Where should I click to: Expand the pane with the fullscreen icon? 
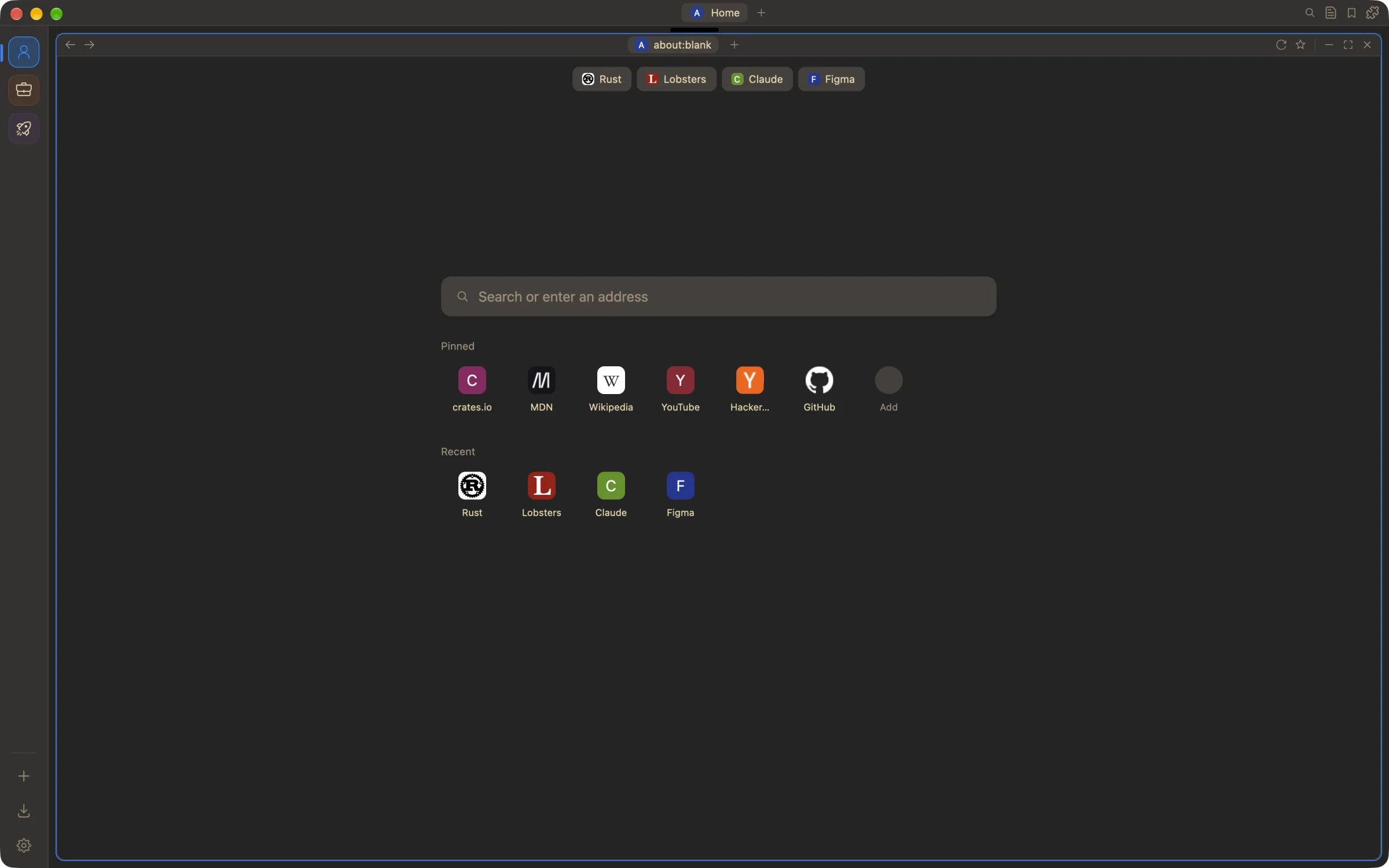(1348, 45)
